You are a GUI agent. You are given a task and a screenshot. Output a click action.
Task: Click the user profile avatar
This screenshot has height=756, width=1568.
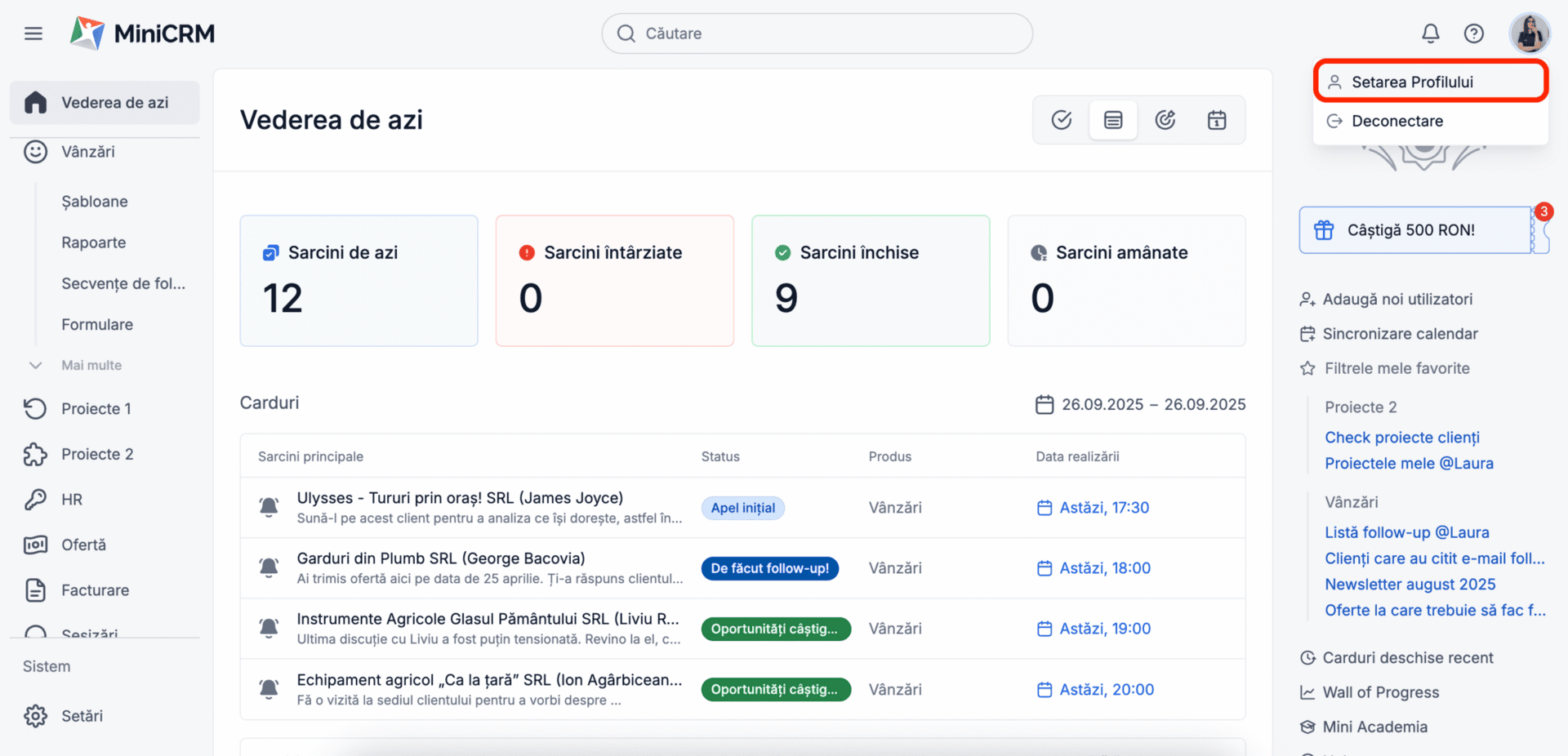tap(1529, 33)
